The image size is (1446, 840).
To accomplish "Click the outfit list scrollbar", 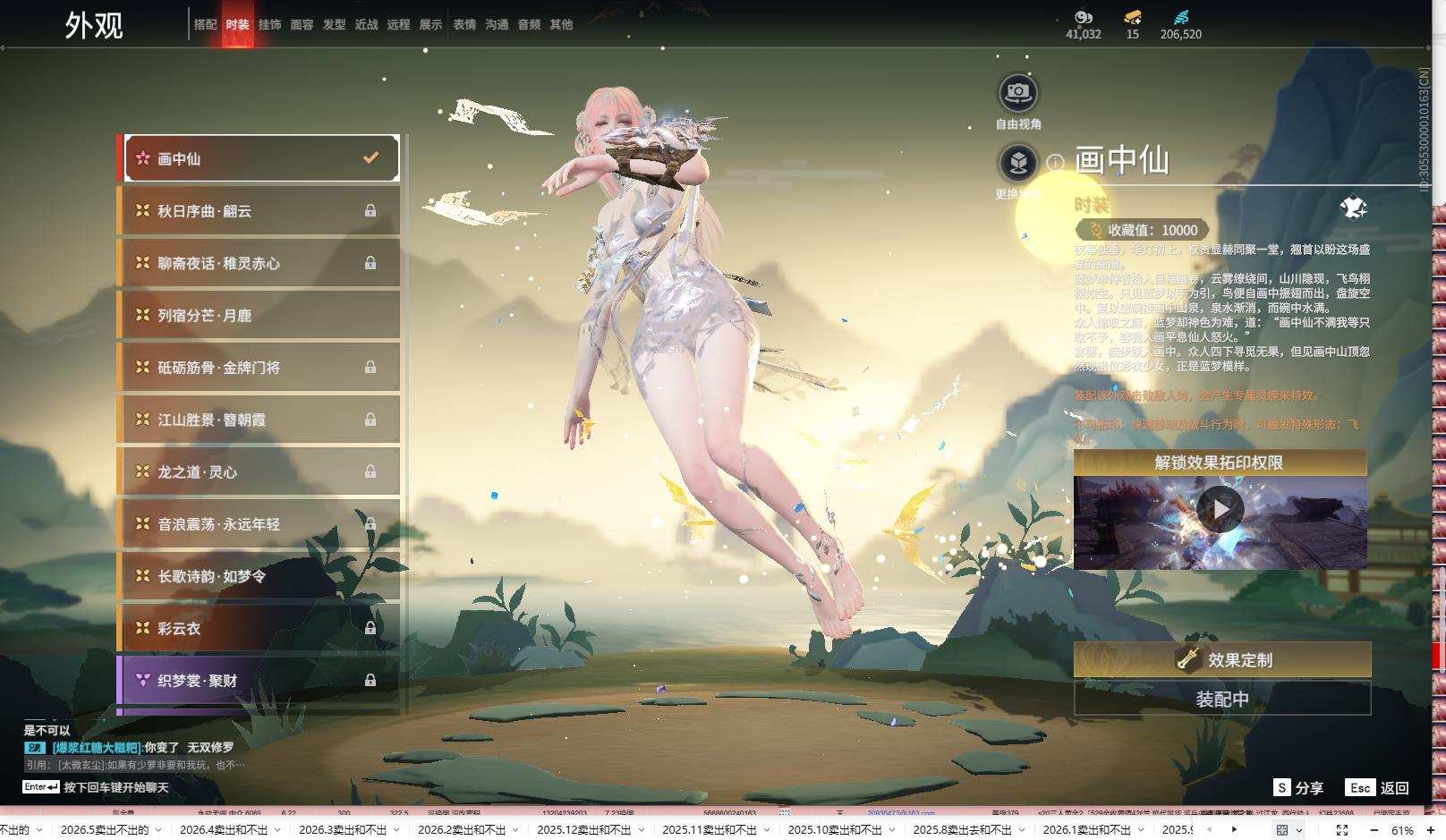I will click(407, 424).
